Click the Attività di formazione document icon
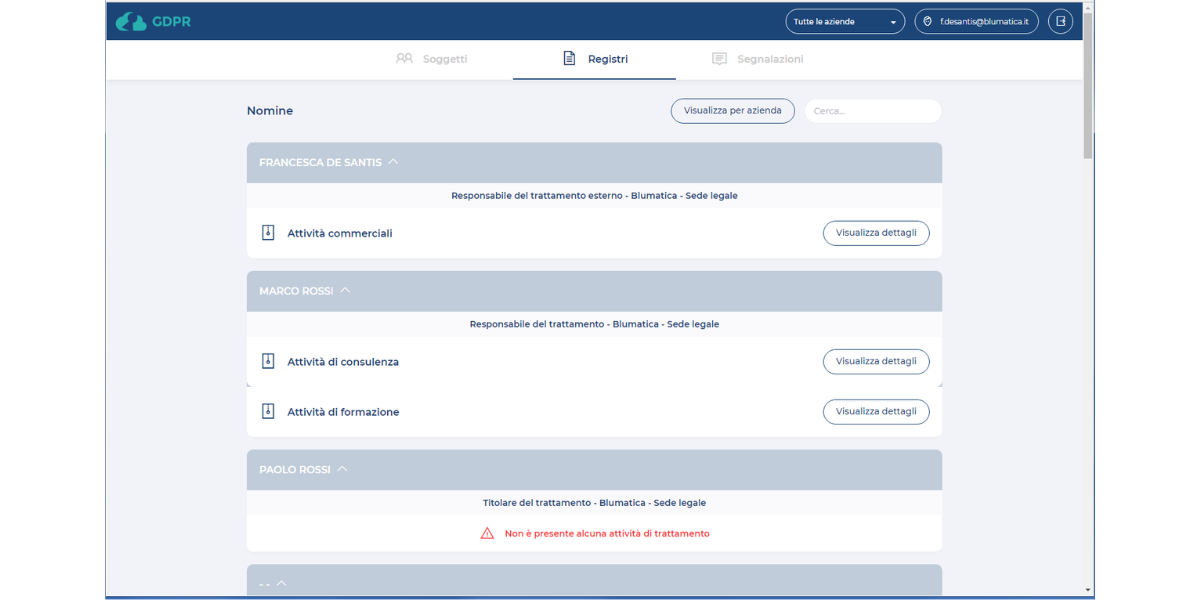1200x600 pixels. [x=268, y=411]
